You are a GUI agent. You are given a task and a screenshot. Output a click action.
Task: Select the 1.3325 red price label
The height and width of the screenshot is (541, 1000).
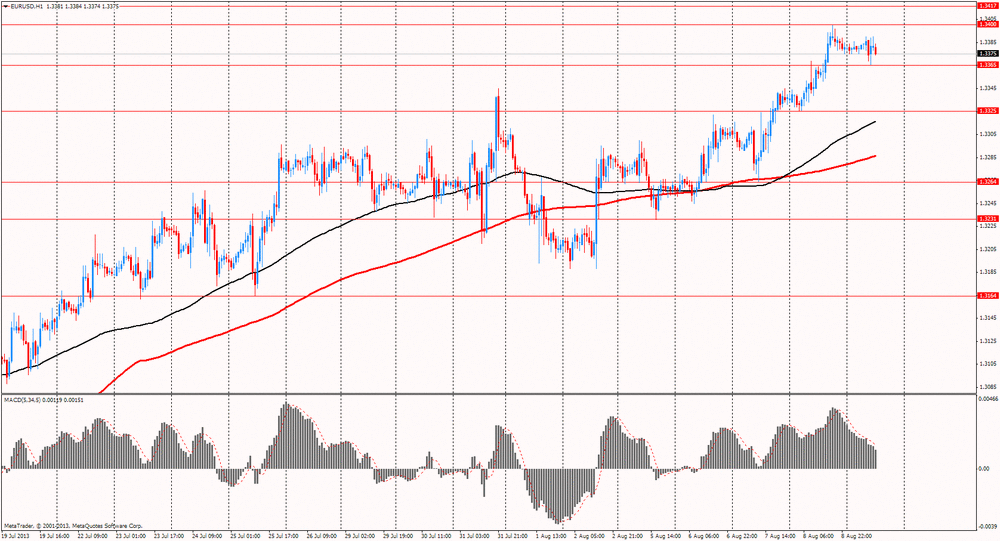pyautogui.click(x=987, y=111)
